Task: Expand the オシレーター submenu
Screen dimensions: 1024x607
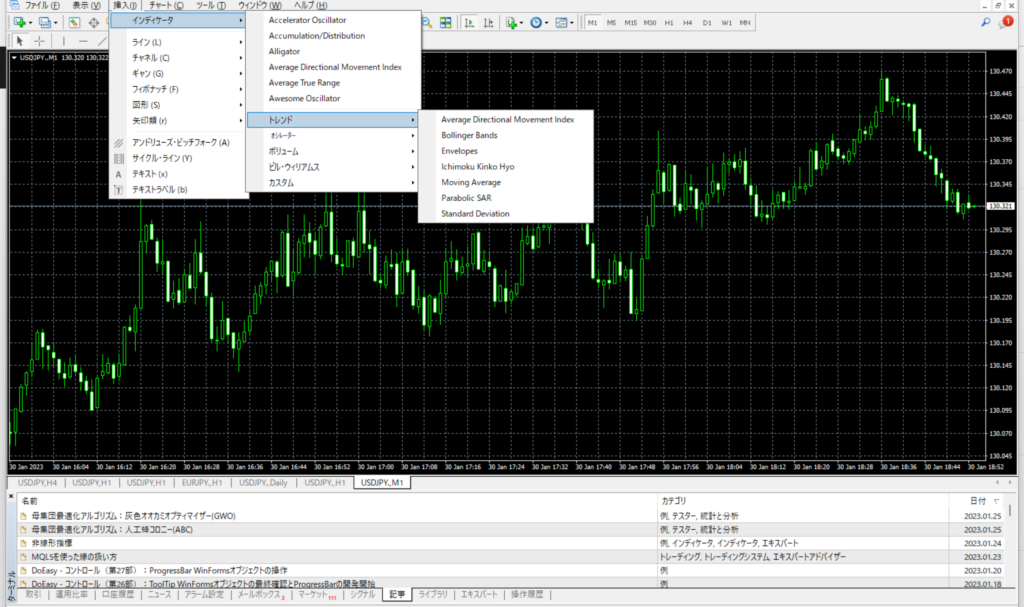Action: (x=332, y=135)
